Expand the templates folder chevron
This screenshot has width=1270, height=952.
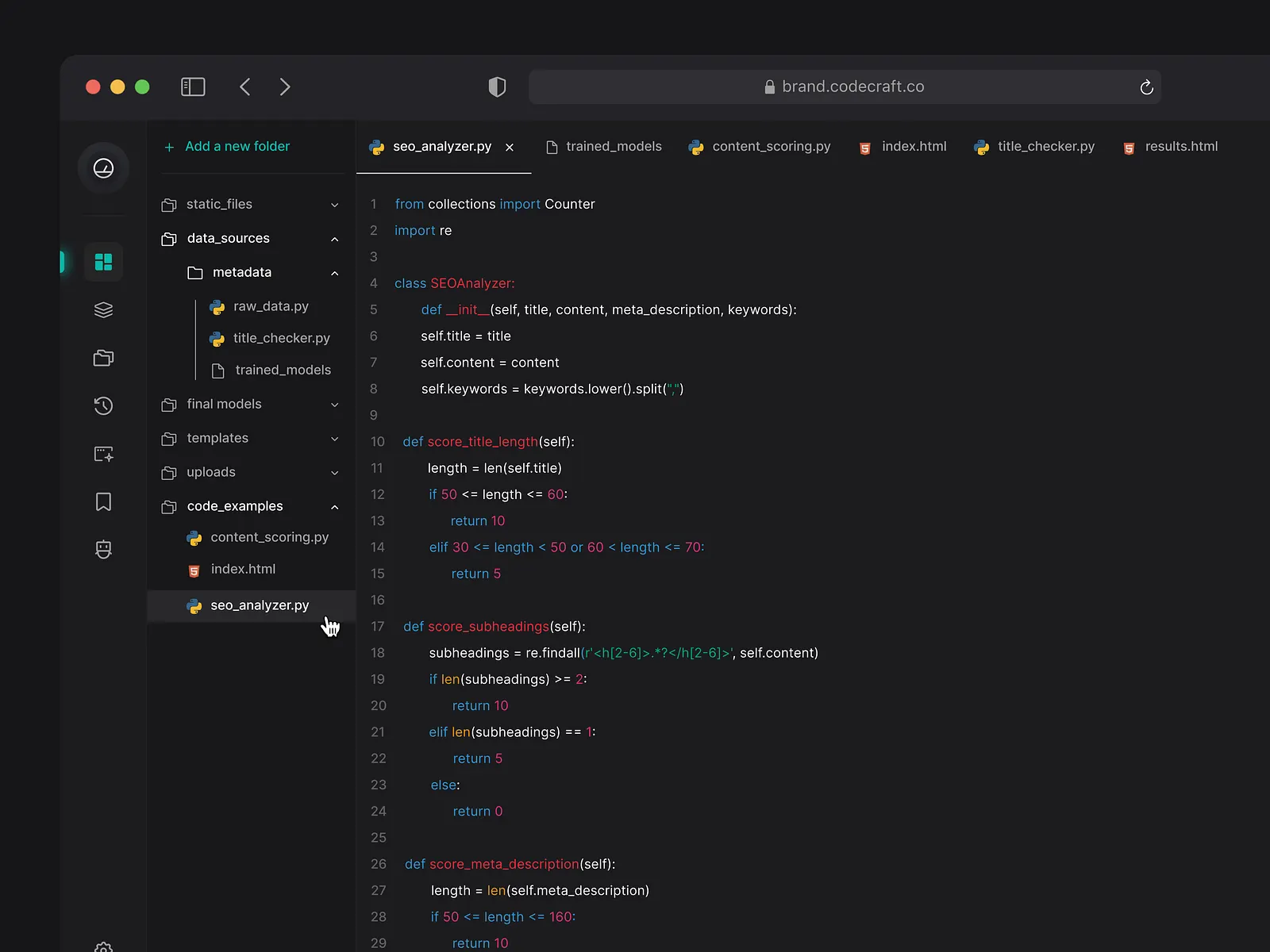coord(334,439)
